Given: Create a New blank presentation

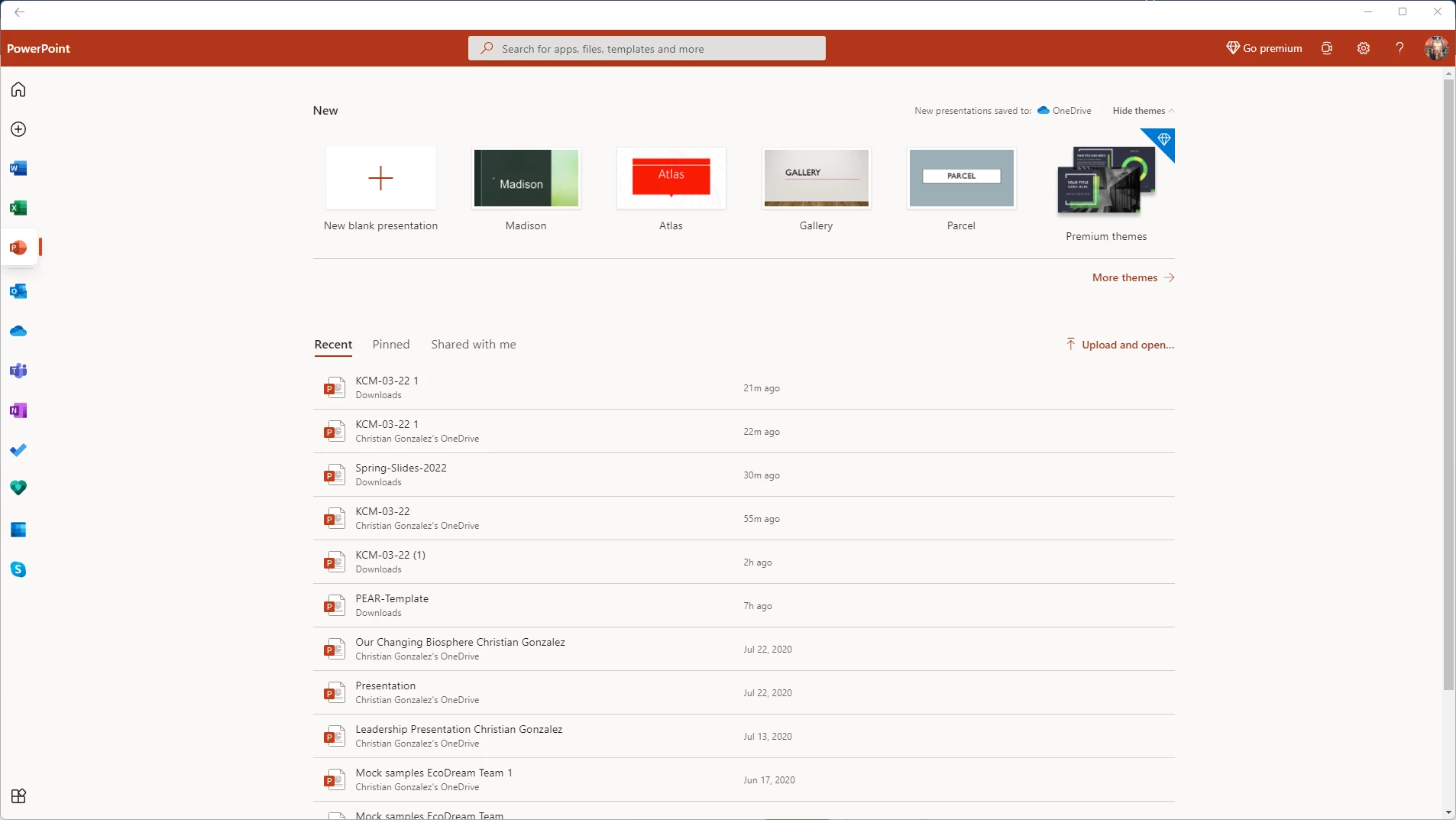Looking at the screenshot, I should click(380, 178).
